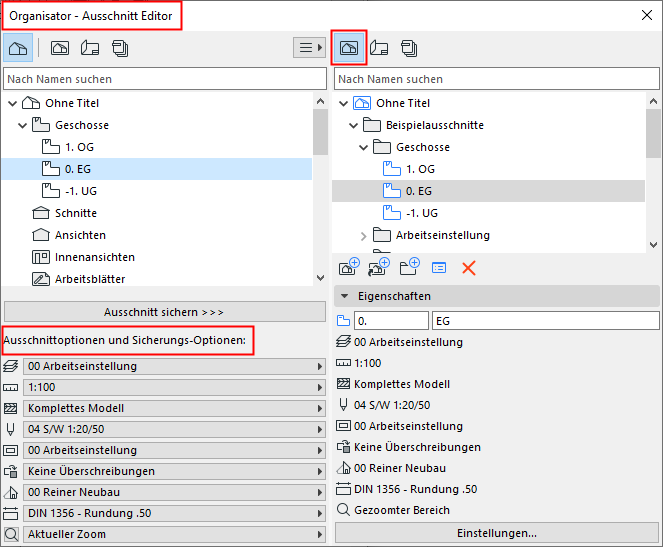Open pen set dropdown 04 S/W 1:20/50
Image resolution: width=663 pixels, height=547 pixels.
[x=174, y=429]
